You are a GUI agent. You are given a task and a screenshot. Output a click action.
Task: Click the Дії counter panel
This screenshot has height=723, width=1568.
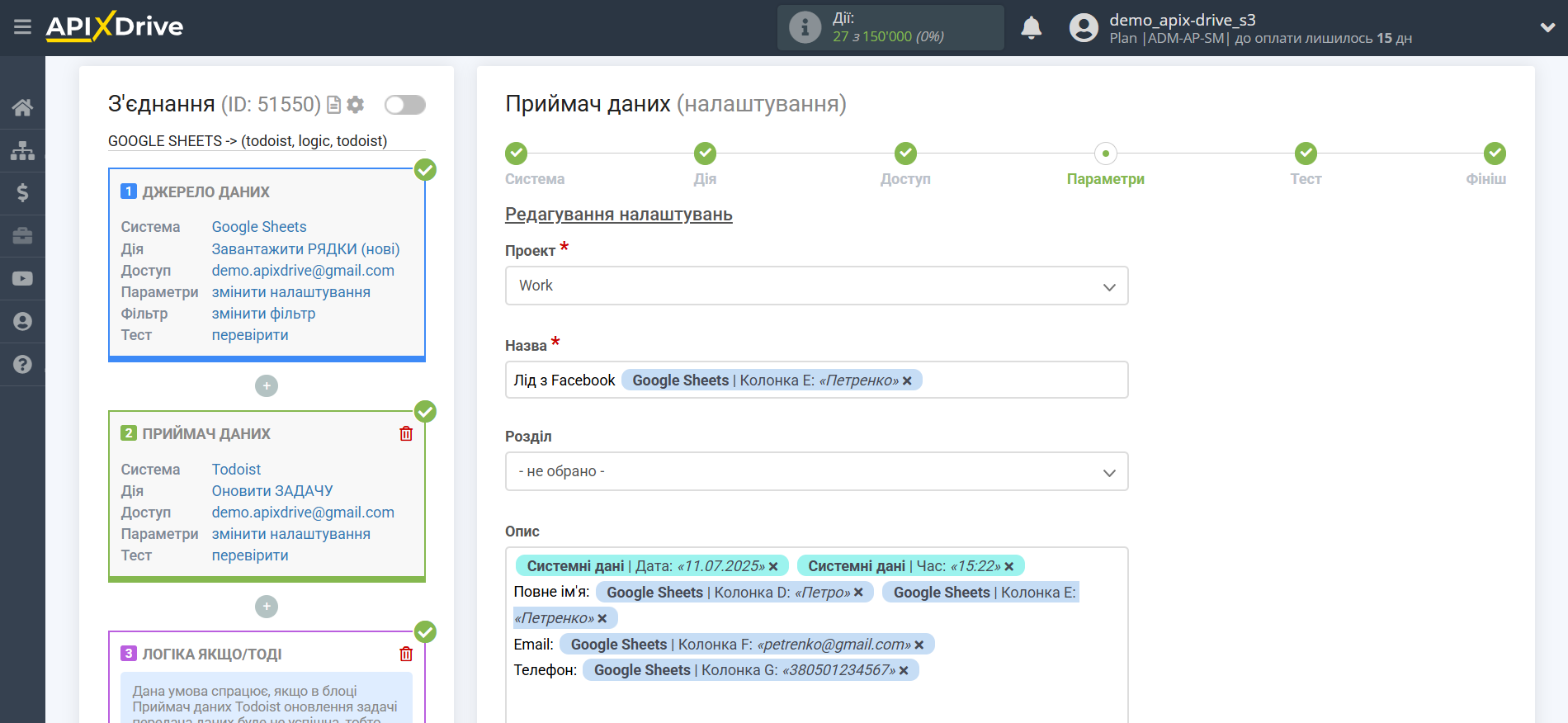890,27
